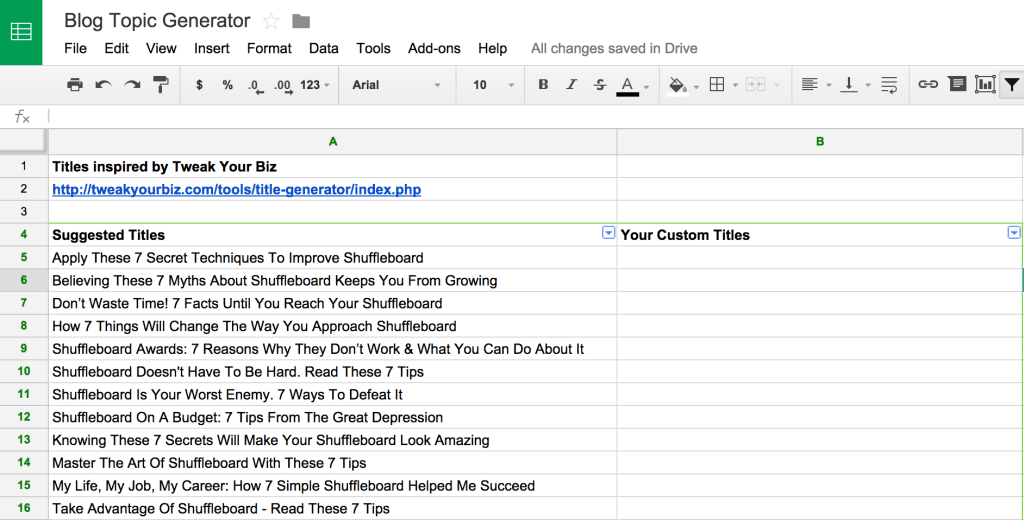The height and width of the screenshot is (520, 1024).
Task: Star the Blog Topic Generator document
Action: point(271,22)
